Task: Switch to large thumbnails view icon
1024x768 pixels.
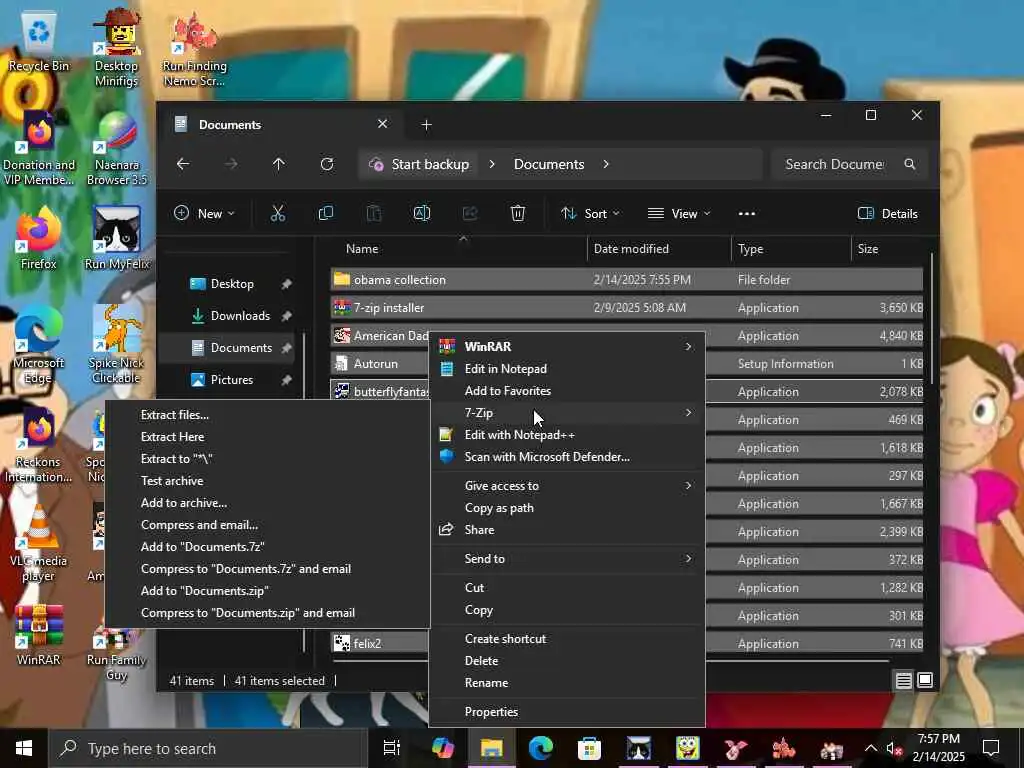Action: 925,680
